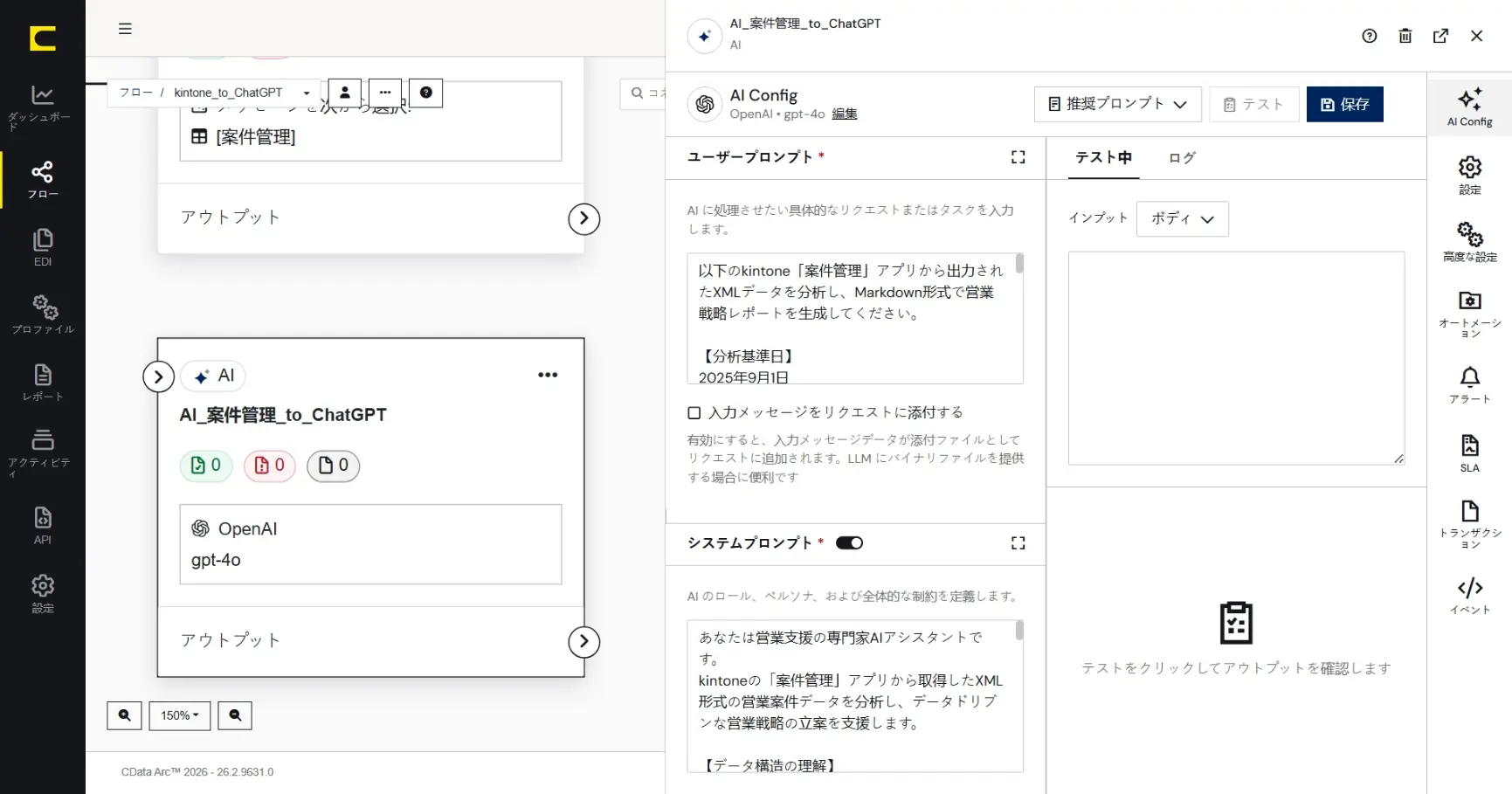
Task: Open help for the AI connector panel
Action: coord(1370,36)
